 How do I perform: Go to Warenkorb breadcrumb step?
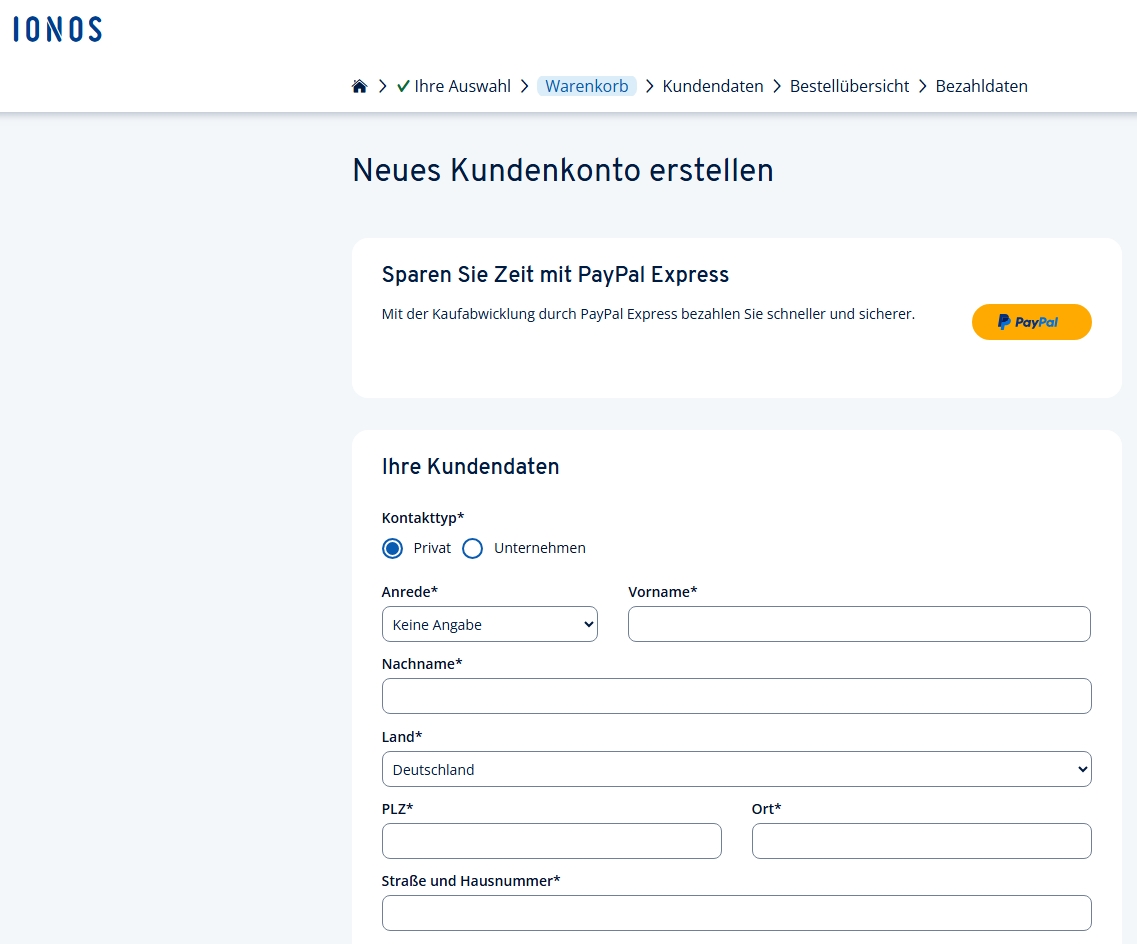587,86
